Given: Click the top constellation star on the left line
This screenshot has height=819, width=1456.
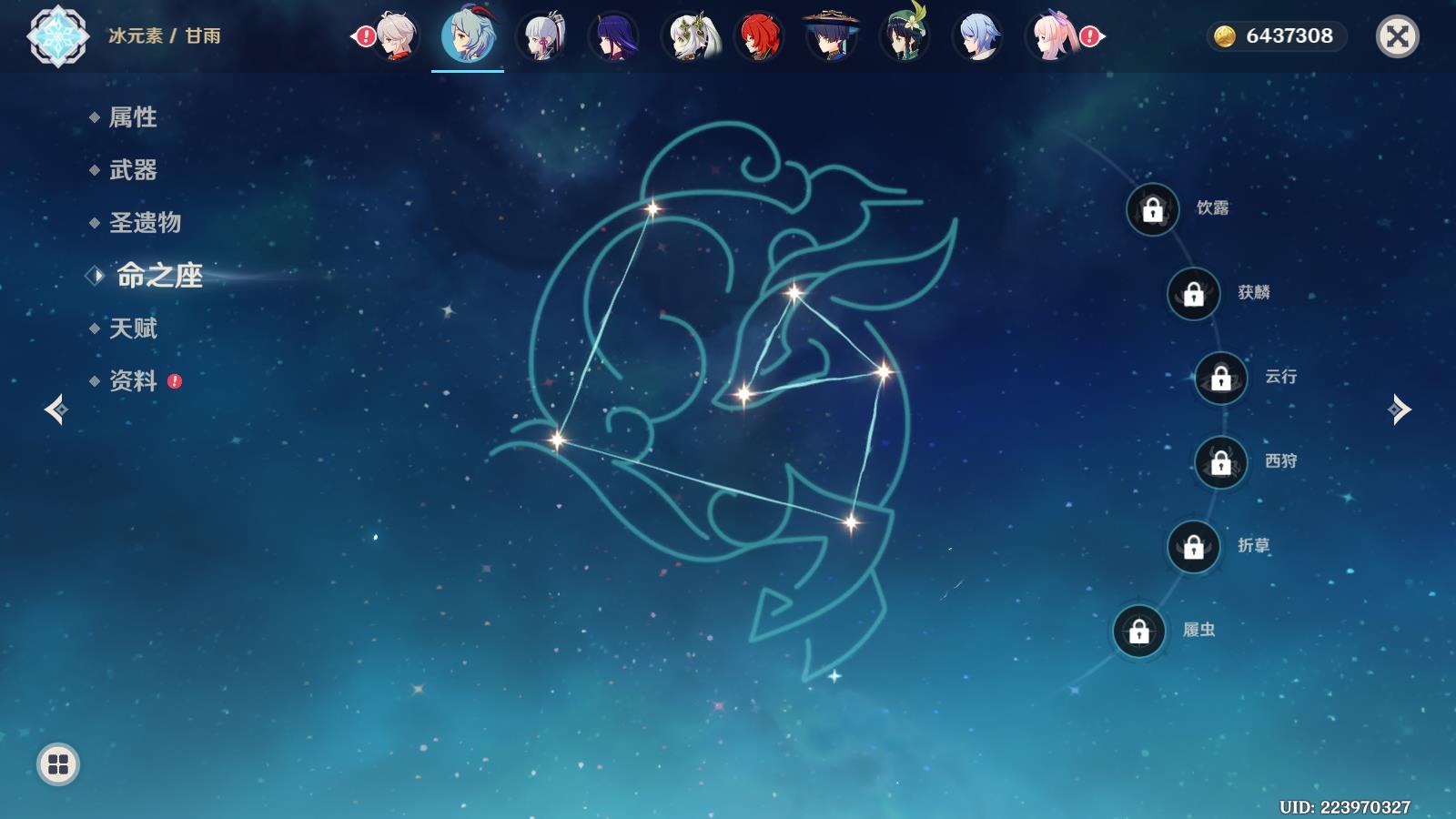Looking at the screenshot, I should click(x=652, y=209).
